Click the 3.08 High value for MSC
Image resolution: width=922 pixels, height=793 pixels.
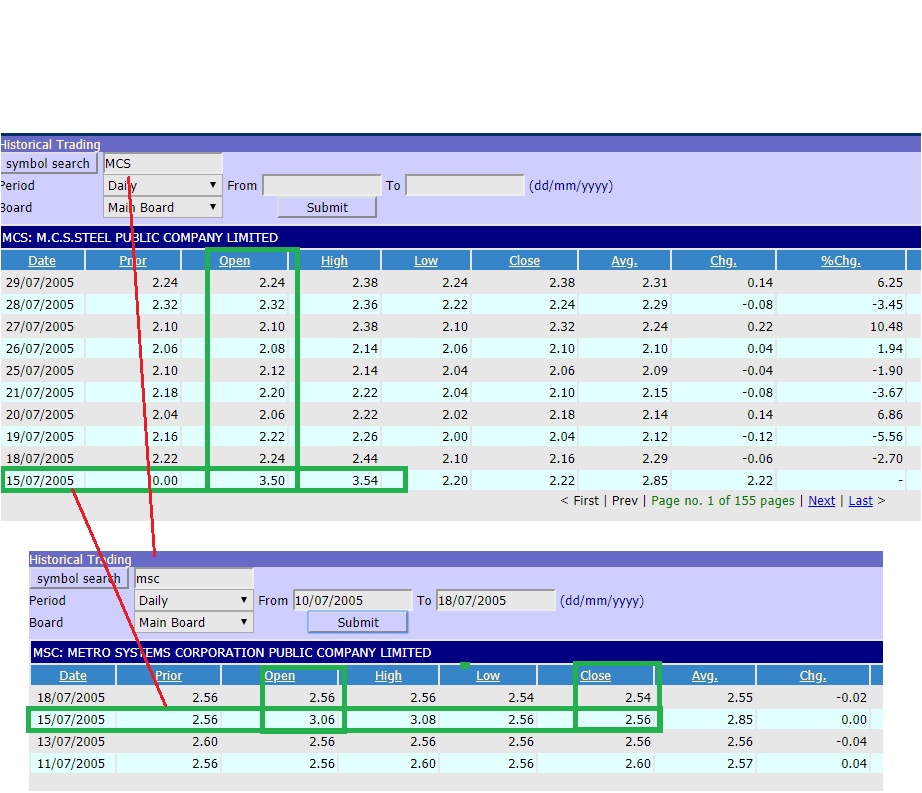423,720
